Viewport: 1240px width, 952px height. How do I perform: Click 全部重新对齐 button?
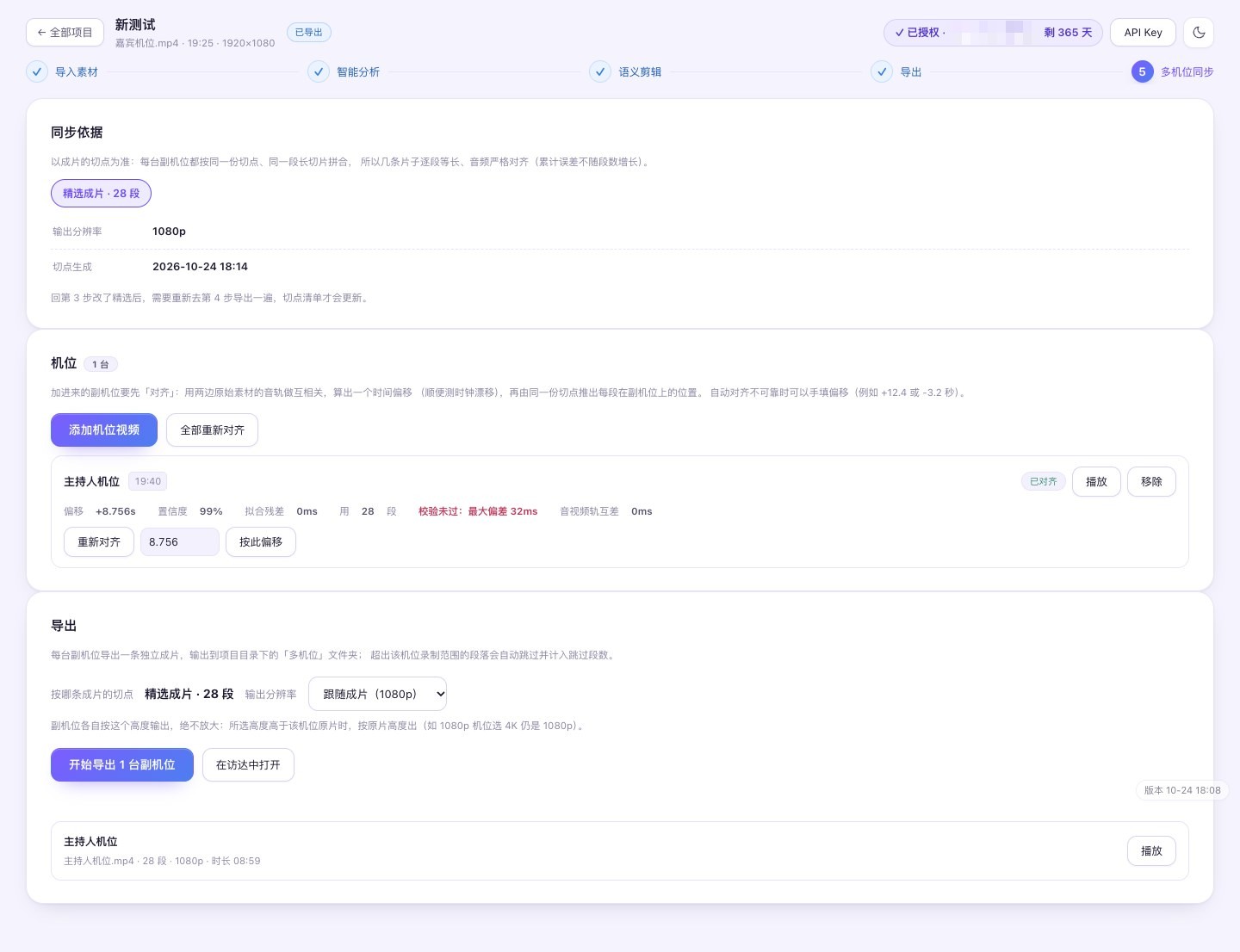(x=213, y=430)
